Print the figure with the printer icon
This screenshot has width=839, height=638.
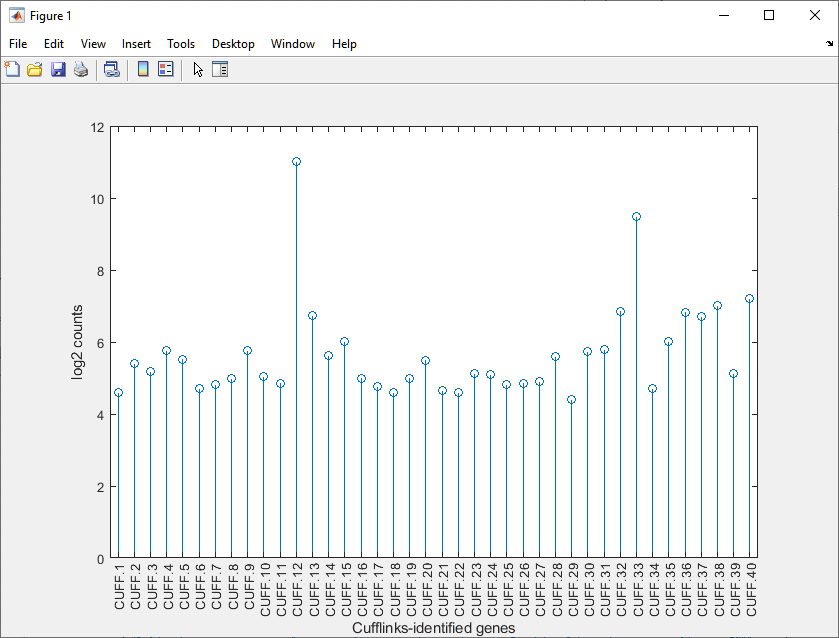[x=81, y=69]
